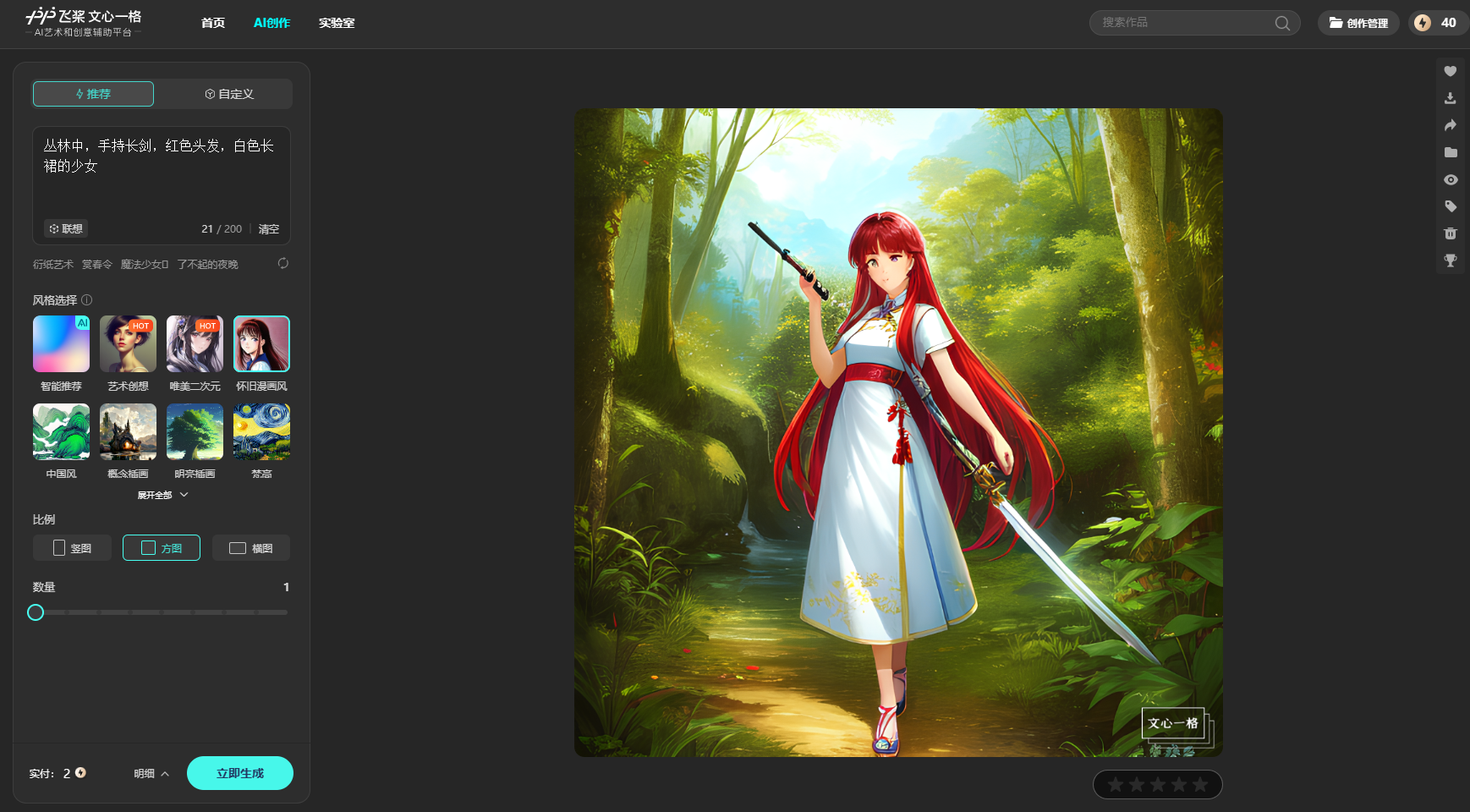
Task: Add the 衍纸艺术 keyword suggestion
Action: (x=53, y=264)
